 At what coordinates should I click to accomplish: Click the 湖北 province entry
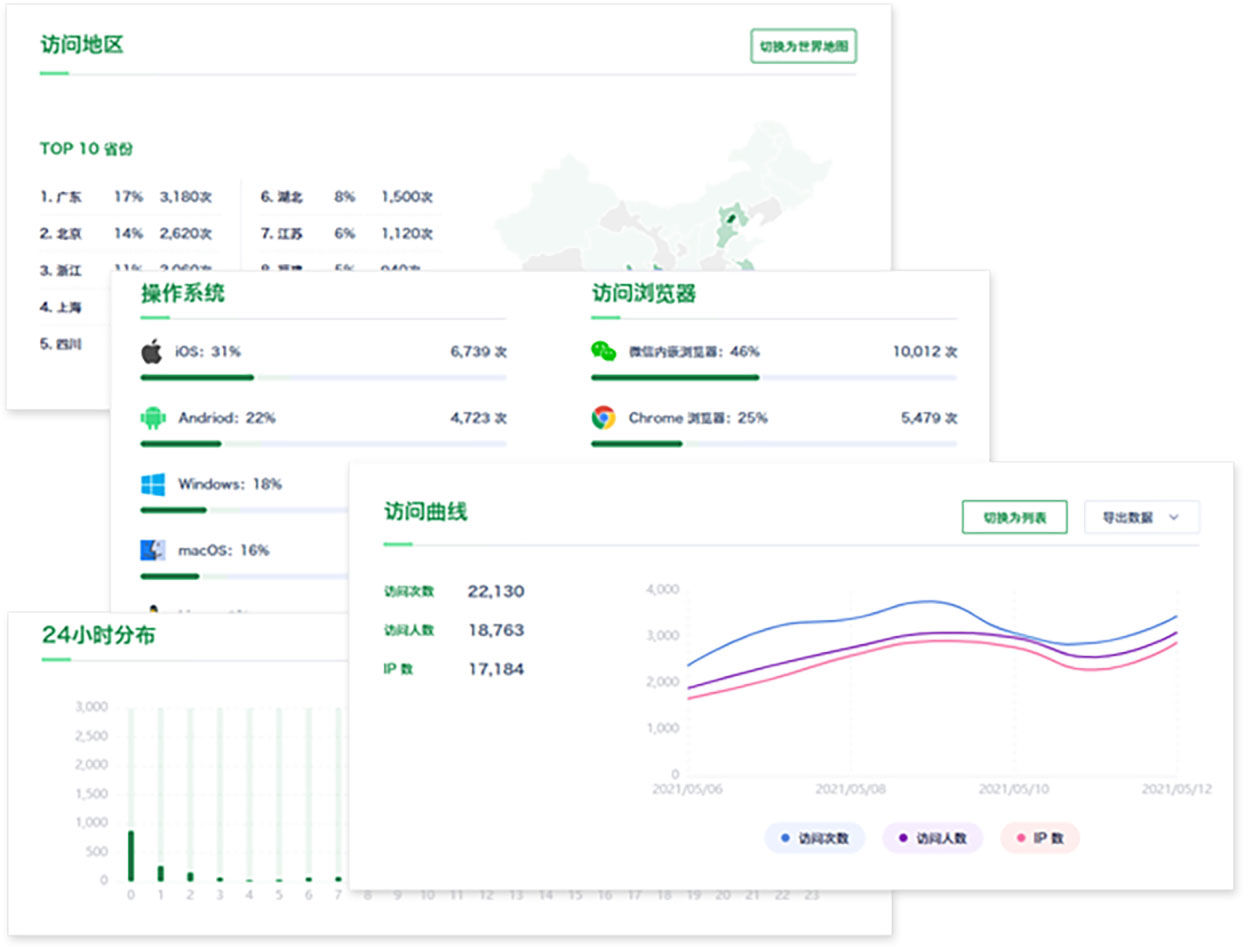tap(347, 197)
